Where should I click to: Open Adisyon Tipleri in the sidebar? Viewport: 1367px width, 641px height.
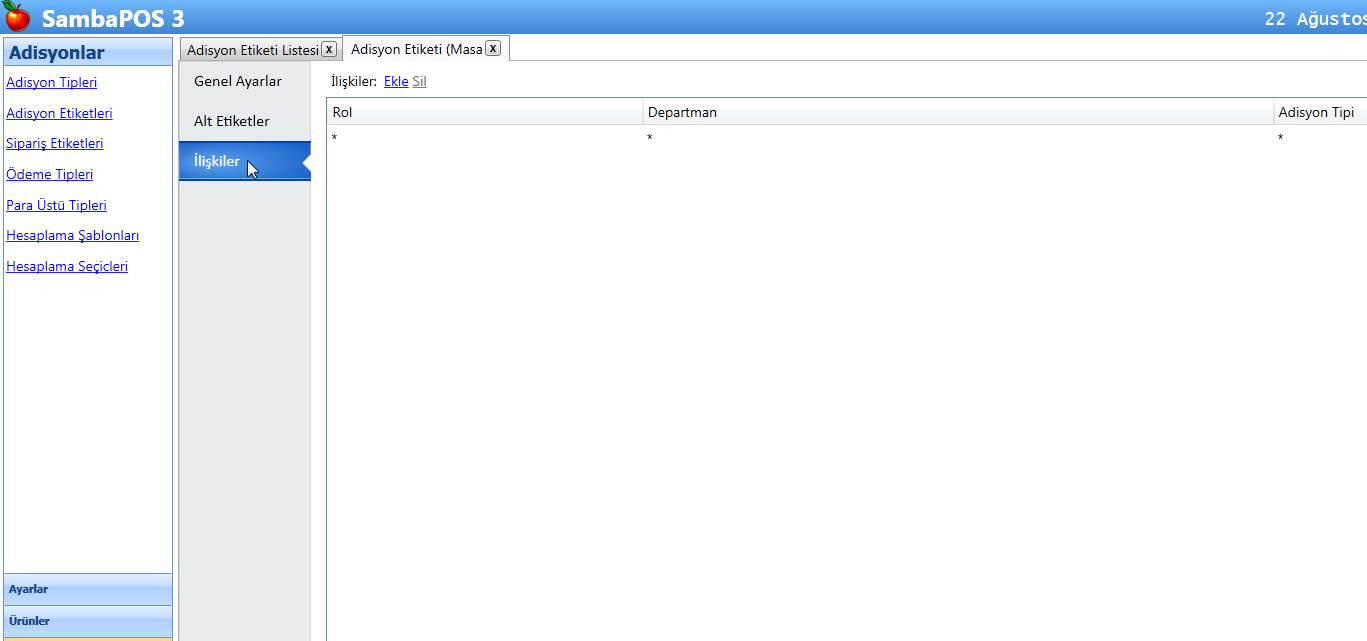pyautogui.click(x=52, y=83)
